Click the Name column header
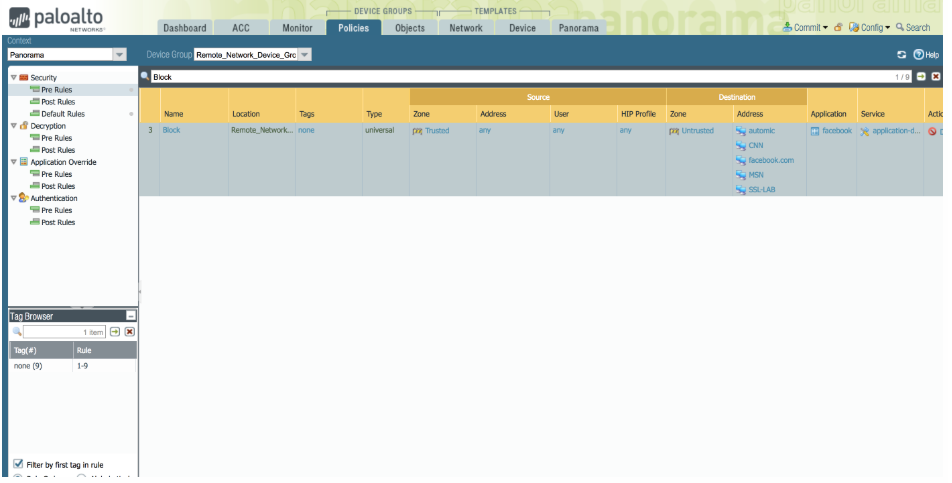 click(174, 113)
